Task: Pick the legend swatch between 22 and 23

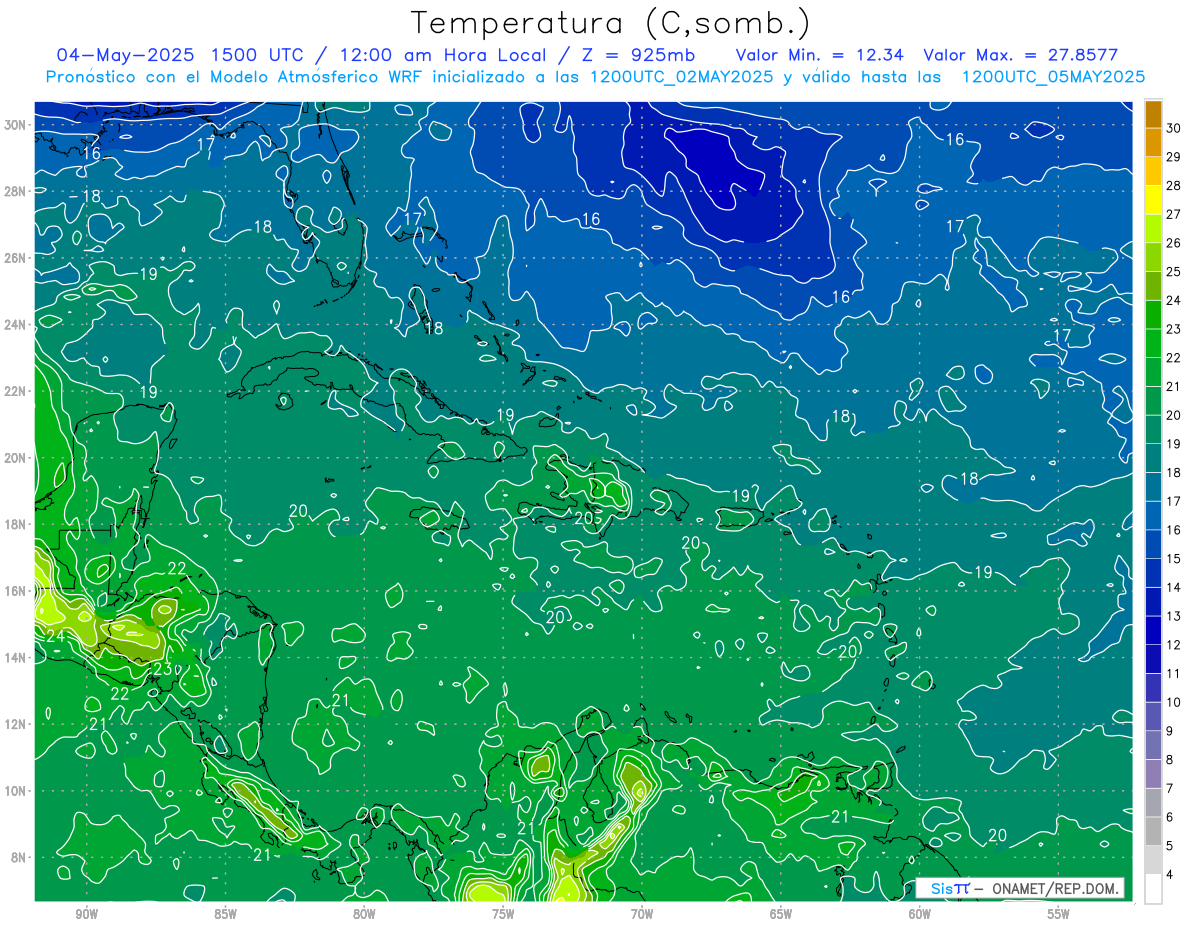Action: [x=1153, y=343]
